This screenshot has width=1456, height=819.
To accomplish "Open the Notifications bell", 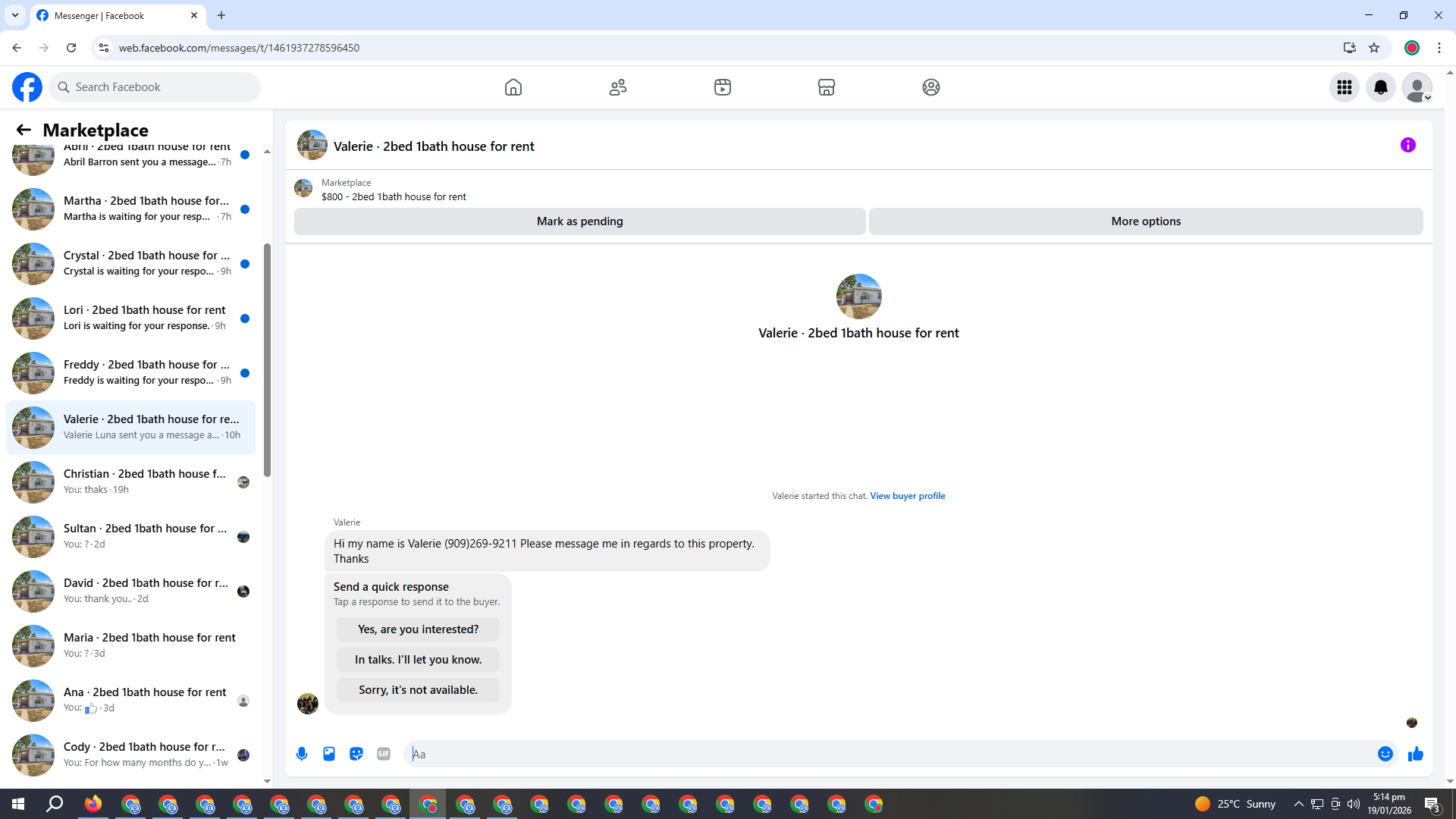I will 1381,87.
